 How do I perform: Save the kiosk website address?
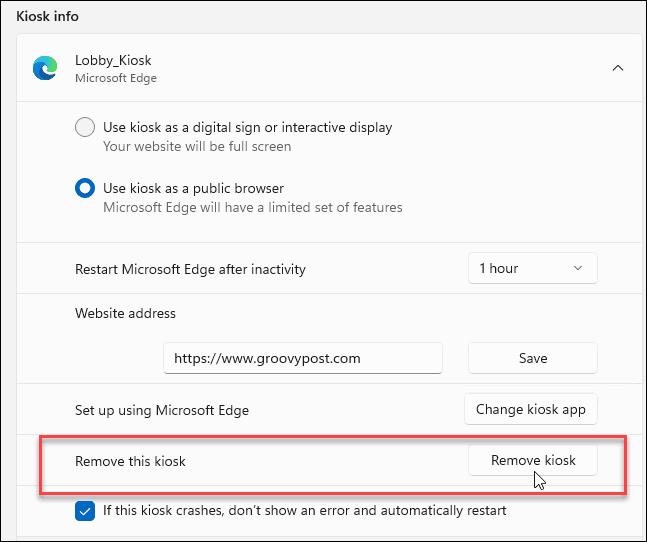(532, 358)
